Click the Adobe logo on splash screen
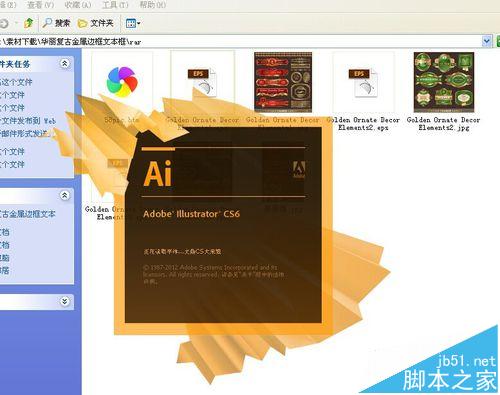Screen dimensions: 500x395 point(299,170)
